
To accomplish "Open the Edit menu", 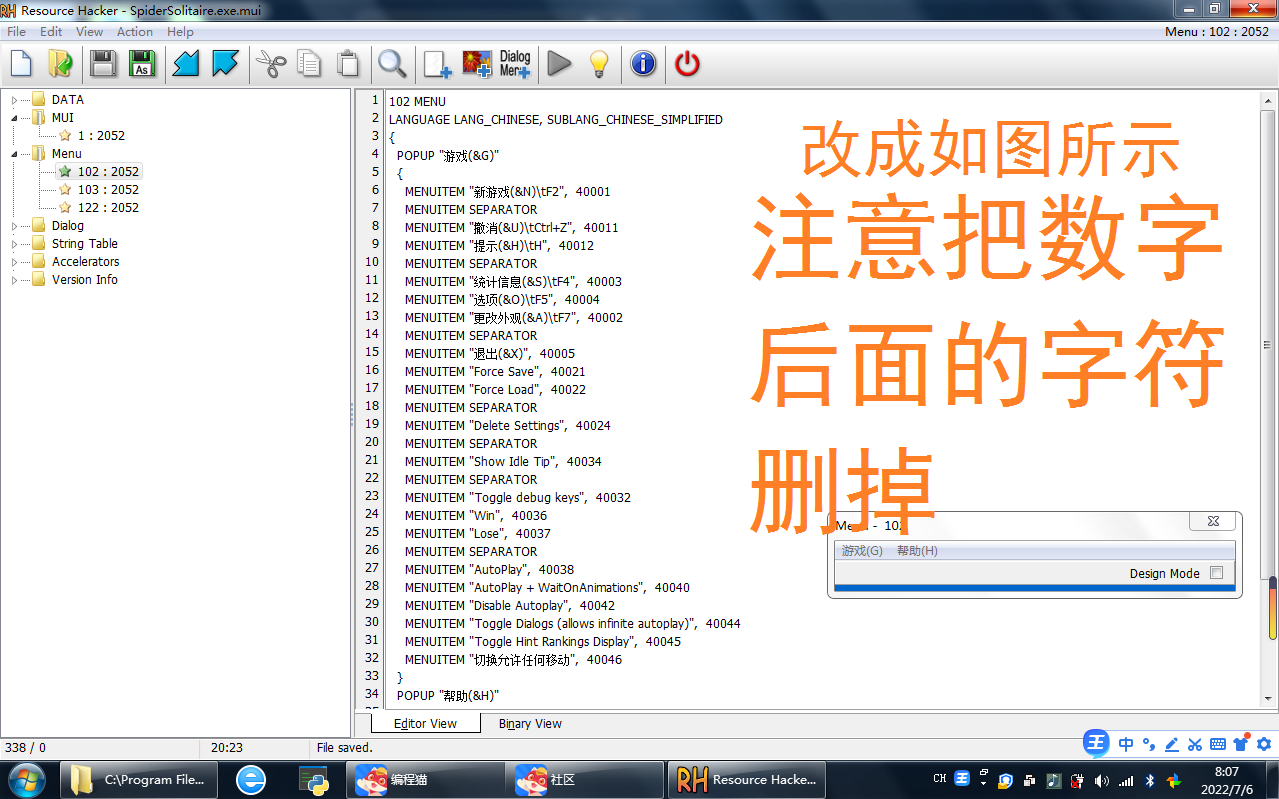I will 51,32.
